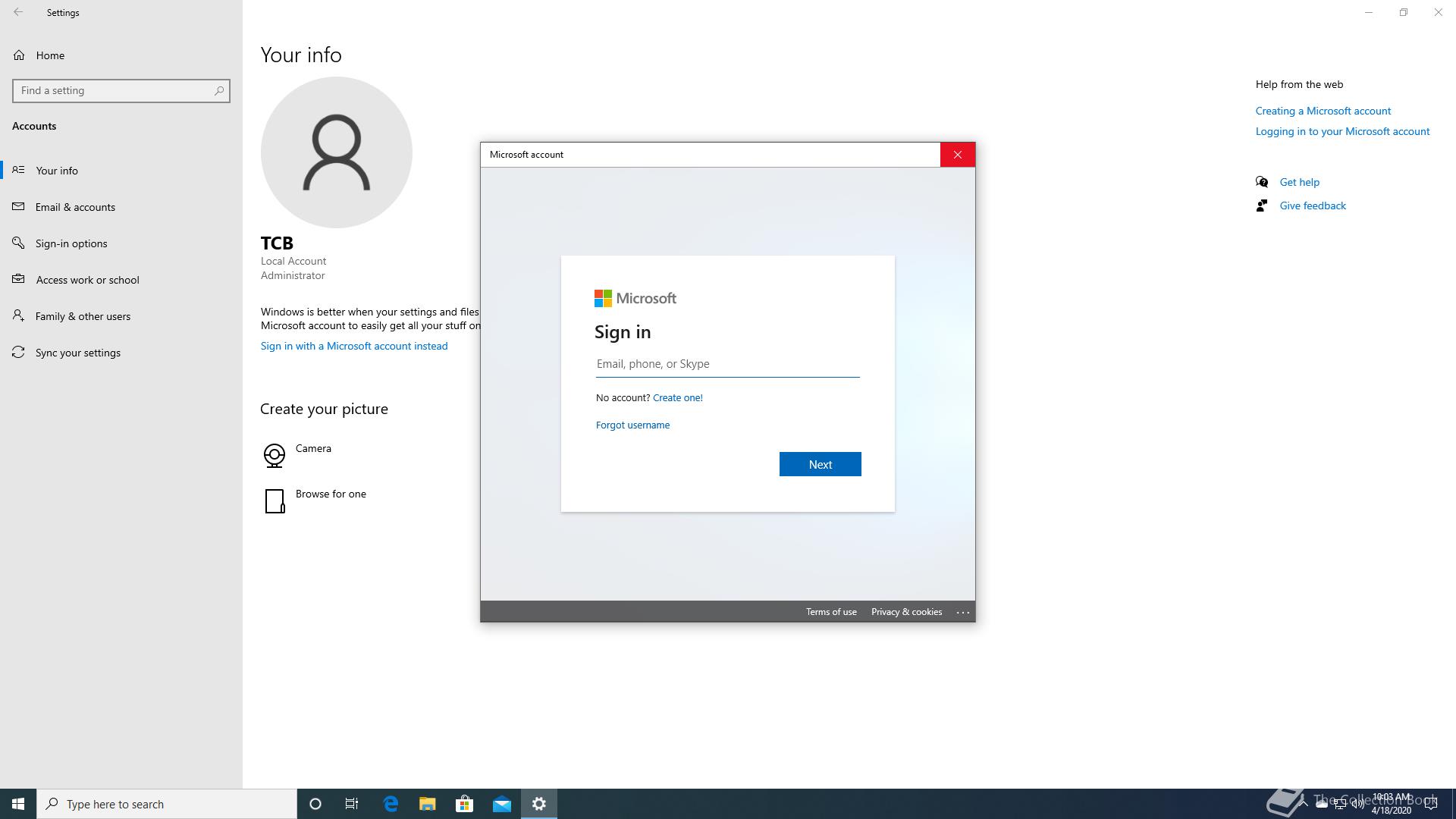This screenshot has height=819, width=1456.
Task: Open File Explorer from the taskbar
Action: tap(428, 804)
